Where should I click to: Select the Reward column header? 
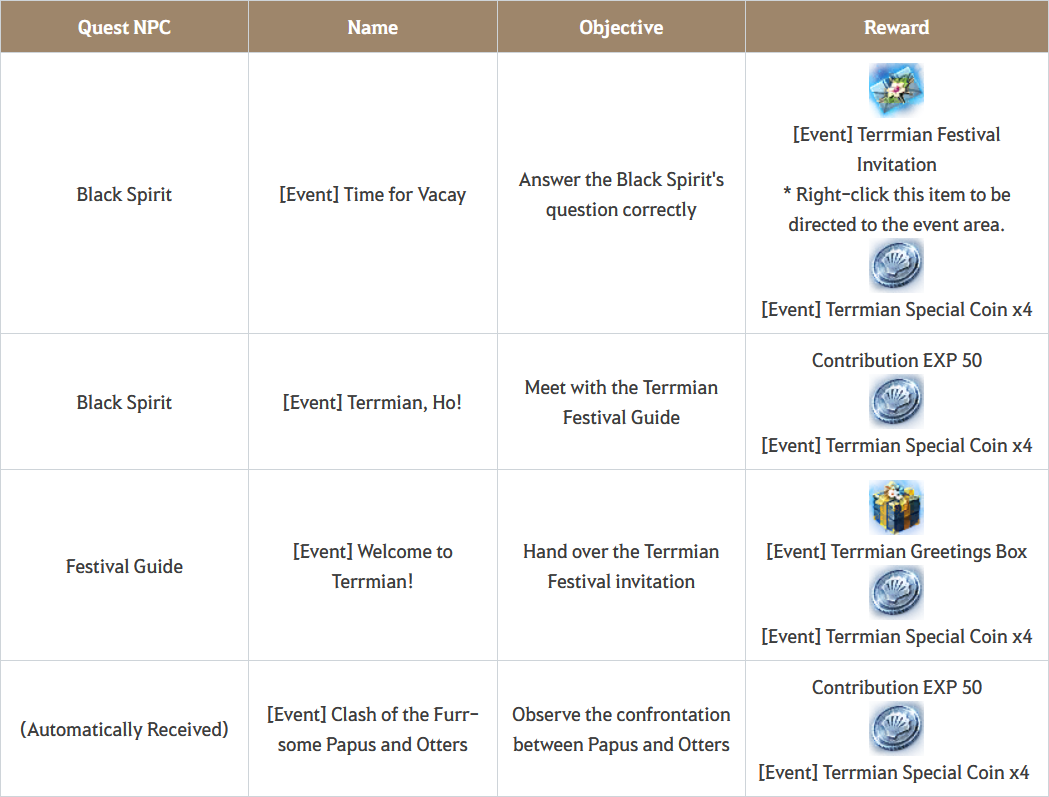896,27
